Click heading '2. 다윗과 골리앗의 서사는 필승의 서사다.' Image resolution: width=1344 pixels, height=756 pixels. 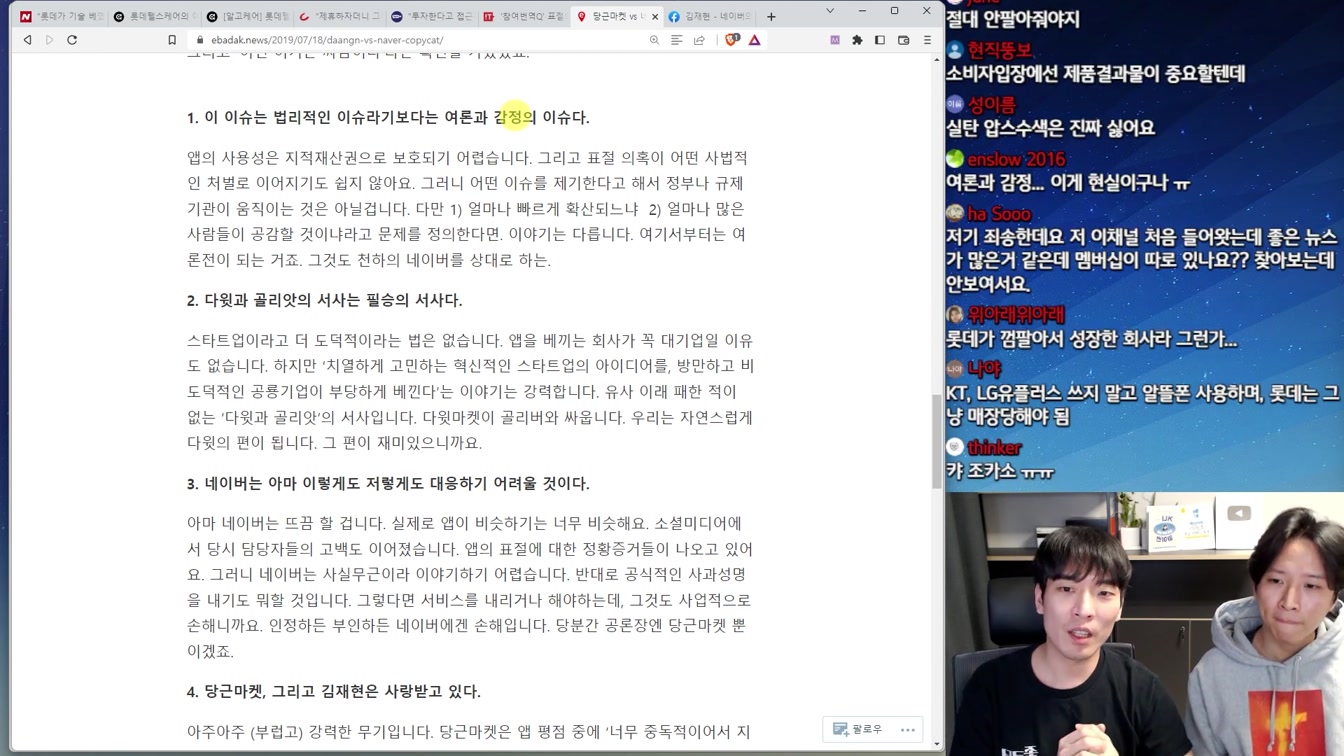(x=324, y=300)
